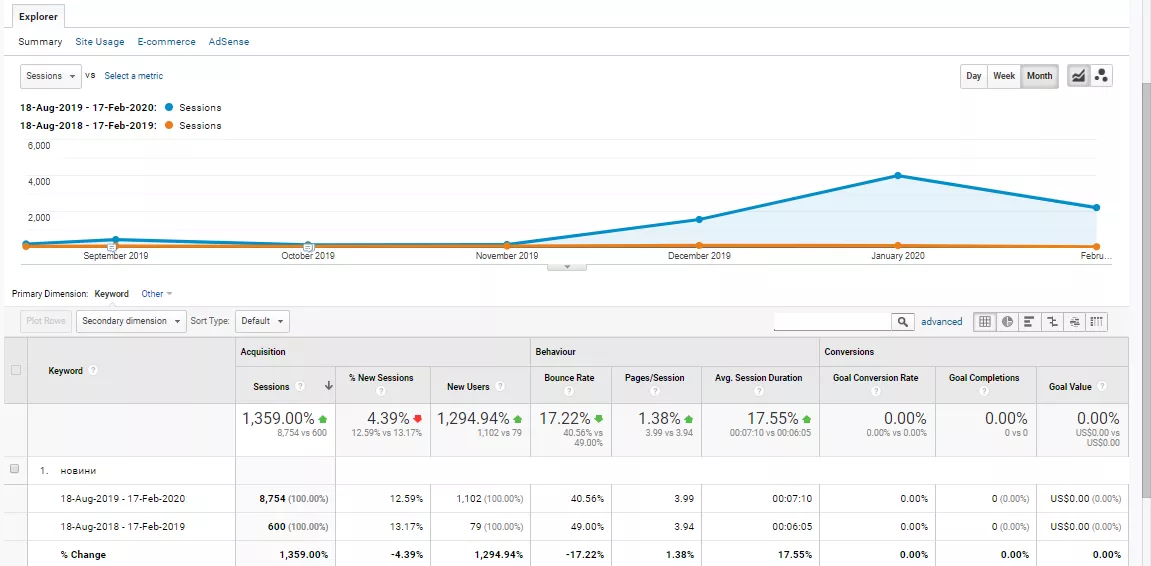1151x566 pixels.
Task: Open the Sort Type Default dropdown
Action: 262,321
